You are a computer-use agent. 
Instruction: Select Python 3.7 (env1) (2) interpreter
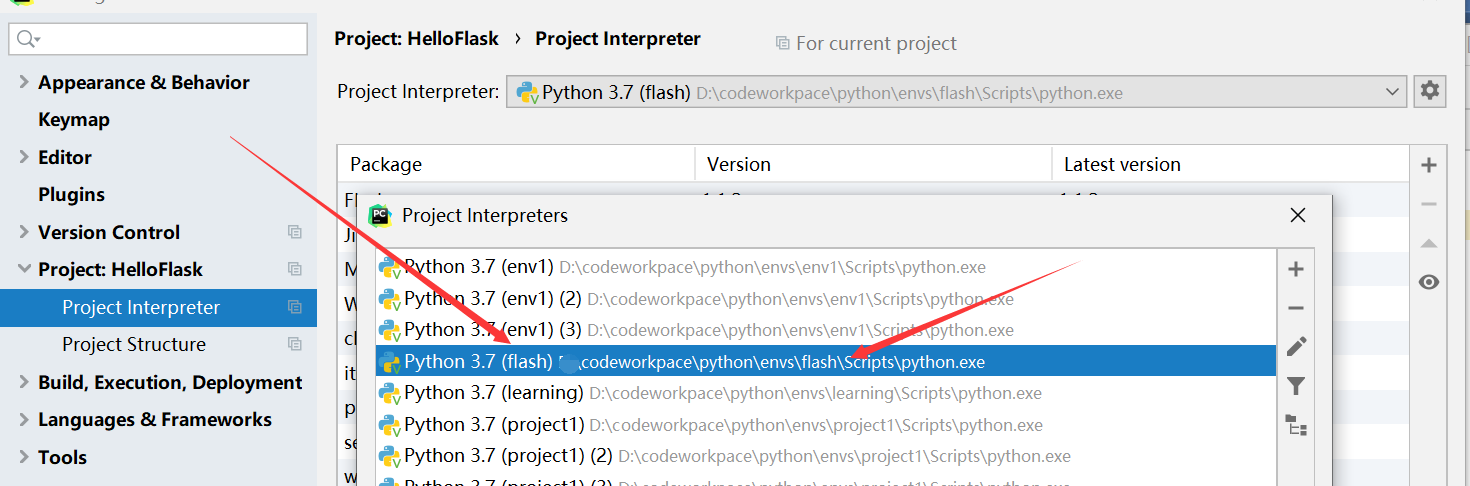[x=825, y=298]
